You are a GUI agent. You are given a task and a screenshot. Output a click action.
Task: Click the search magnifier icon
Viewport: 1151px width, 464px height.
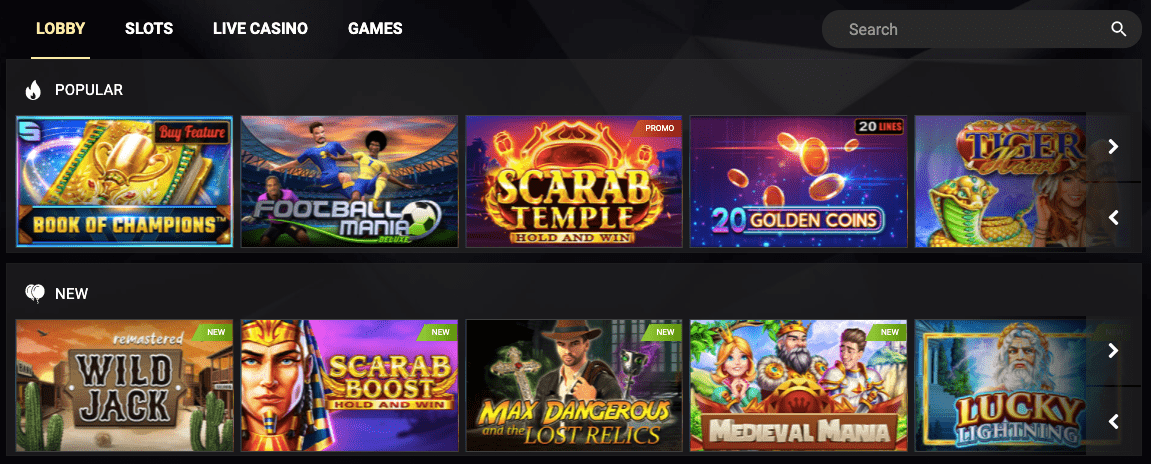(1118, 29)
